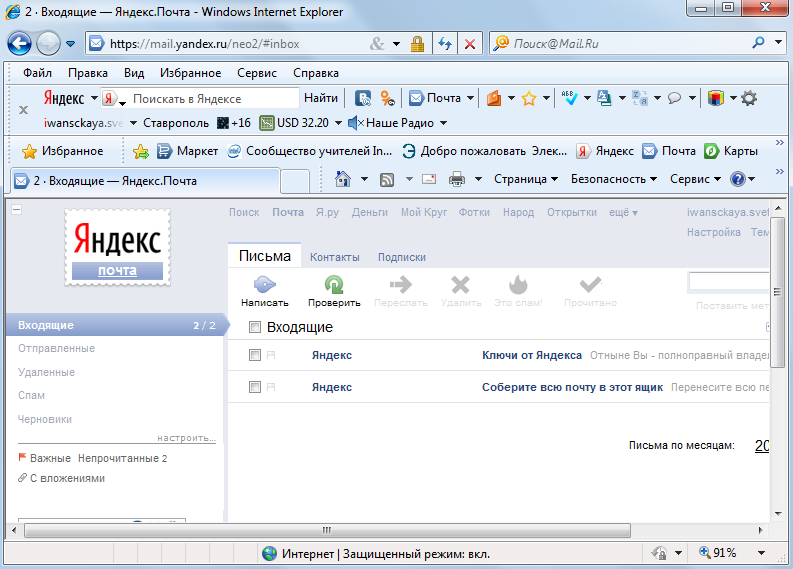Click the horizontal scrollbar thumb

(x=327, y=530)
